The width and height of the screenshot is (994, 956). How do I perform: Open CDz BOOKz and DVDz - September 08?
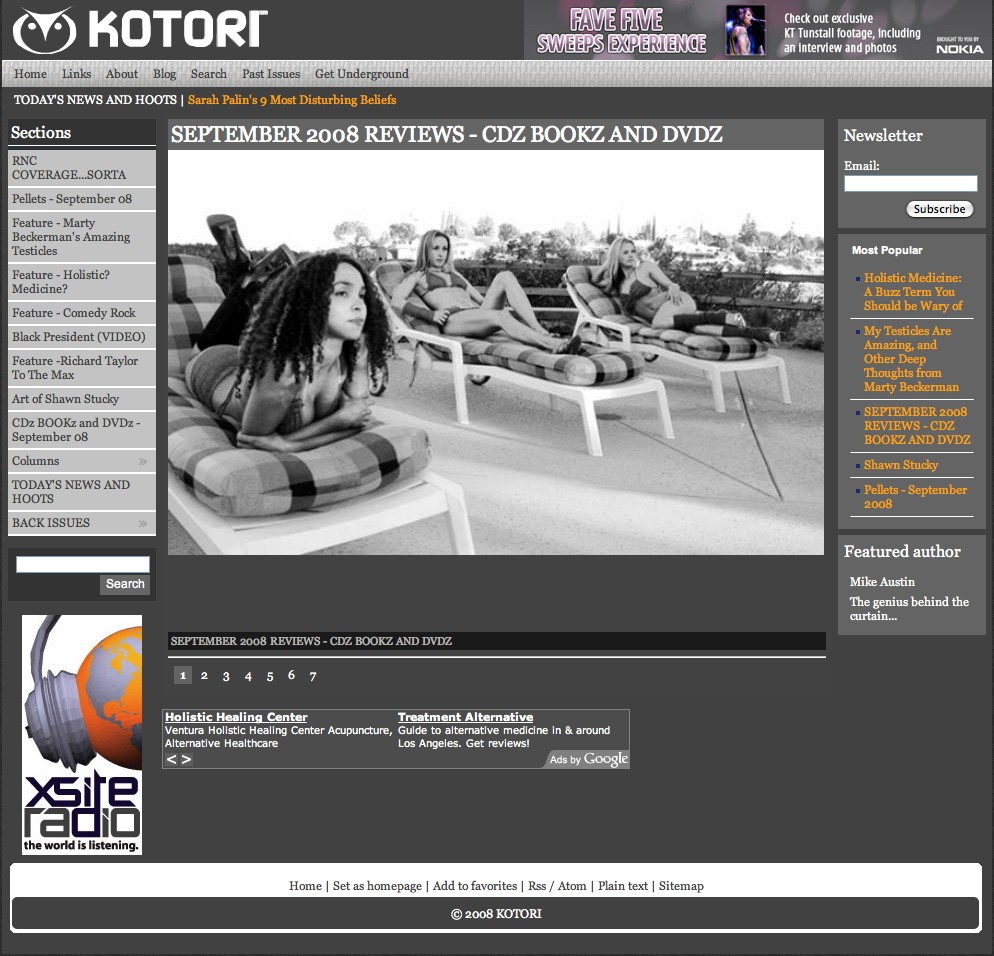[x=82, y=430]
